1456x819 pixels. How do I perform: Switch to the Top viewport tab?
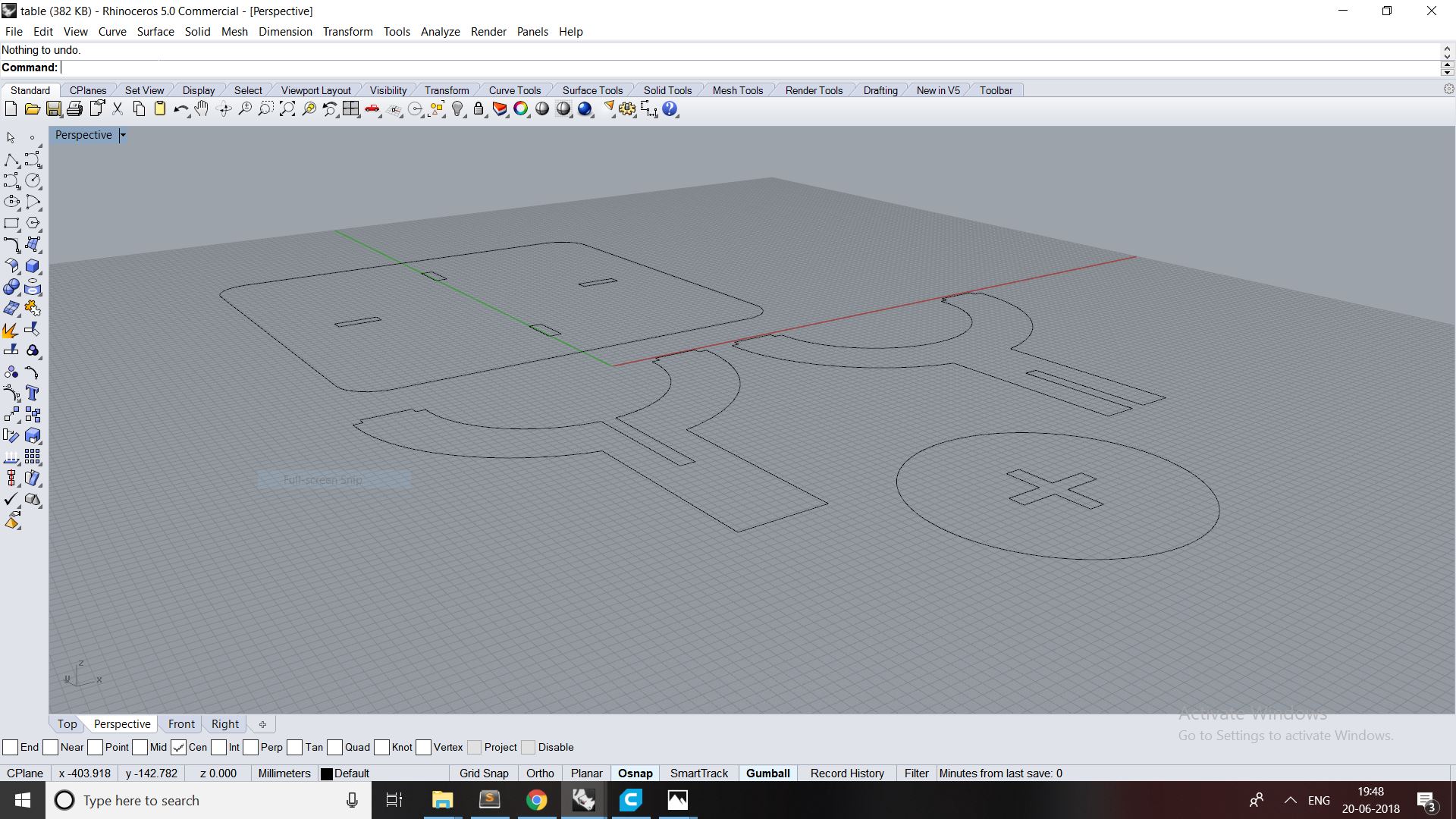point(67,724)
